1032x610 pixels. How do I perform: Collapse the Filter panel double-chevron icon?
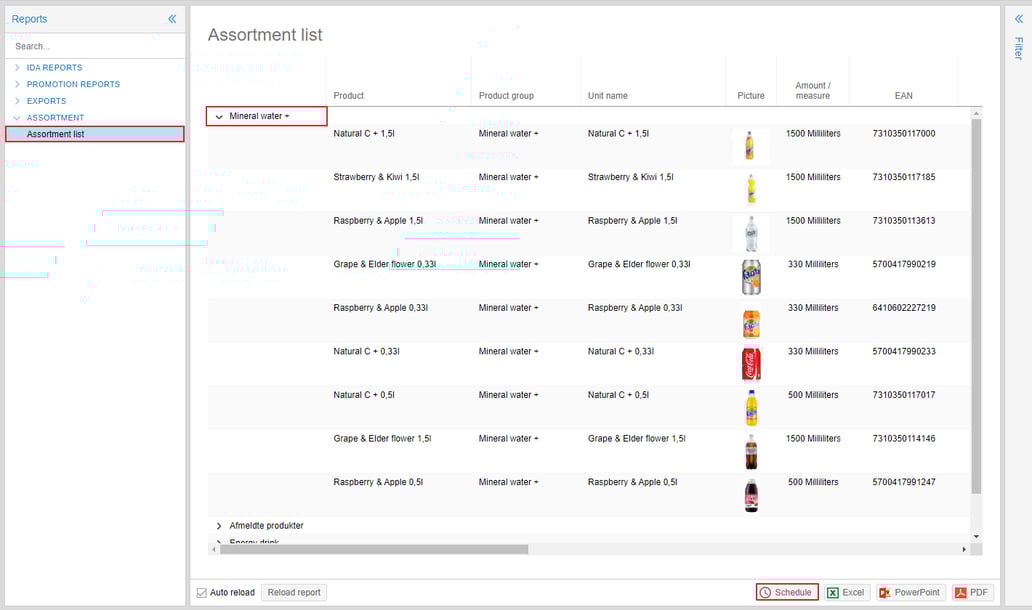(x=1019, y=18)
